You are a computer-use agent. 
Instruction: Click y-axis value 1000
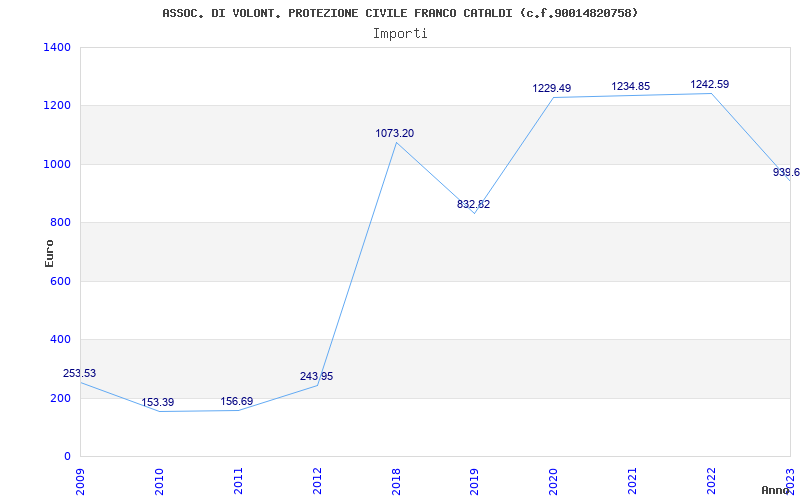point(57,164)
